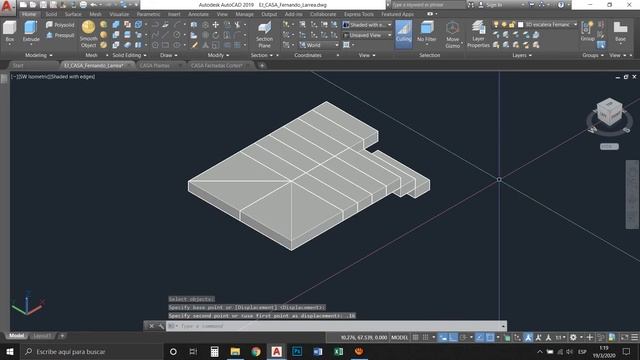
Task: Open the workspace switching gear icon
Action: click(x=573, y=338)
